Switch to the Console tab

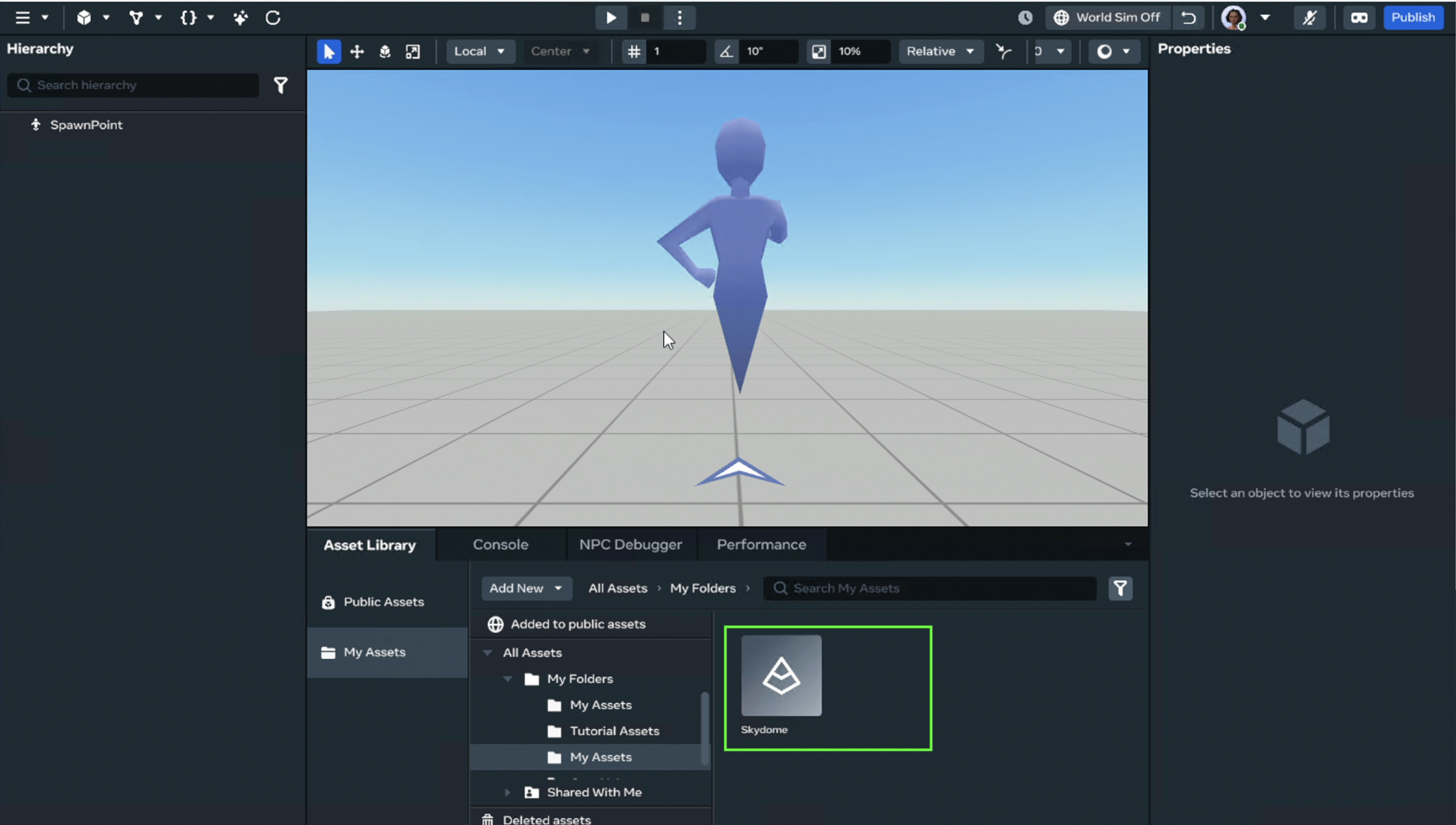pos(500,544)
